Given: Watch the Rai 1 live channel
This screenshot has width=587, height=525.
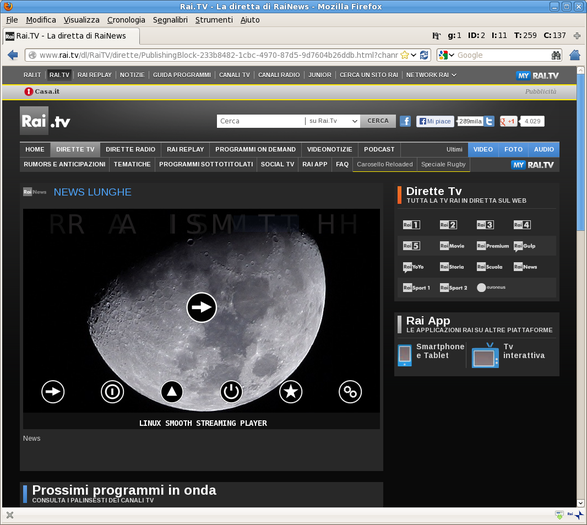Looking at the screenshot, I should 411,225.
